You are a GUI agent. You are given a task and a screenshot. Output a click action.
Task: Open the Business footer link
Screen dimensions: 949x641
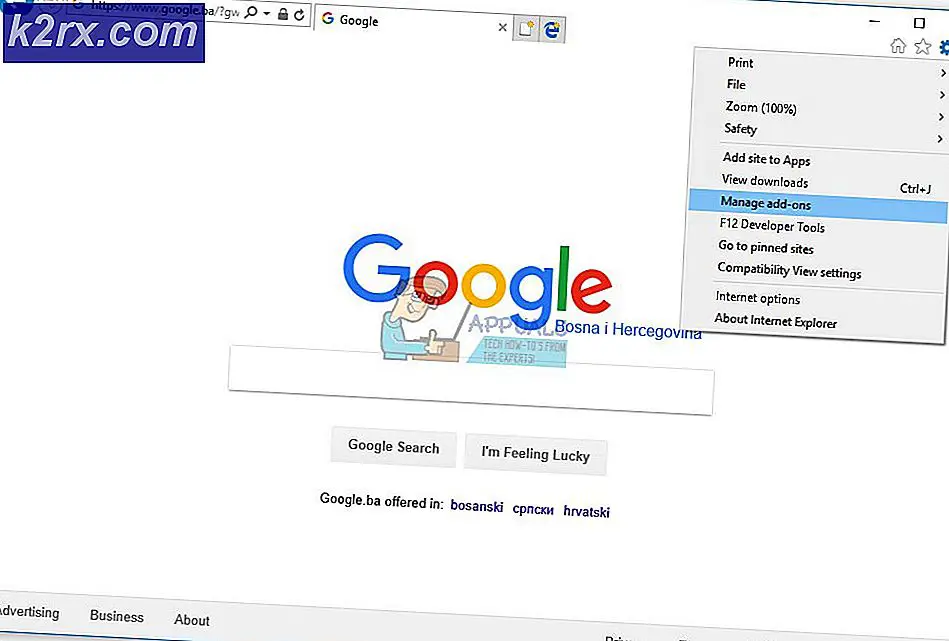coord(117,616)
